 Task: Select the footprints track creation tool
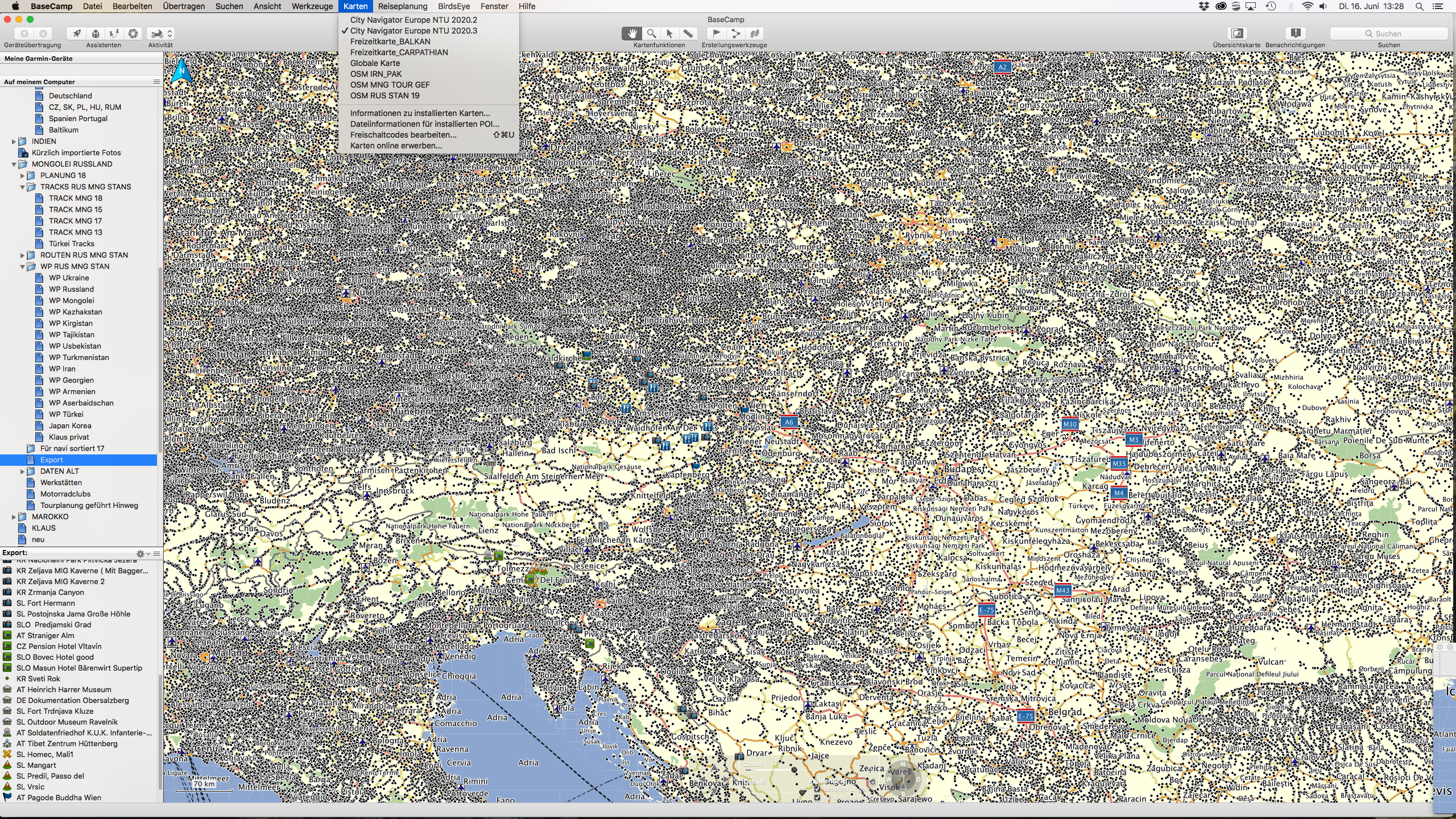(x=755, y=34)
